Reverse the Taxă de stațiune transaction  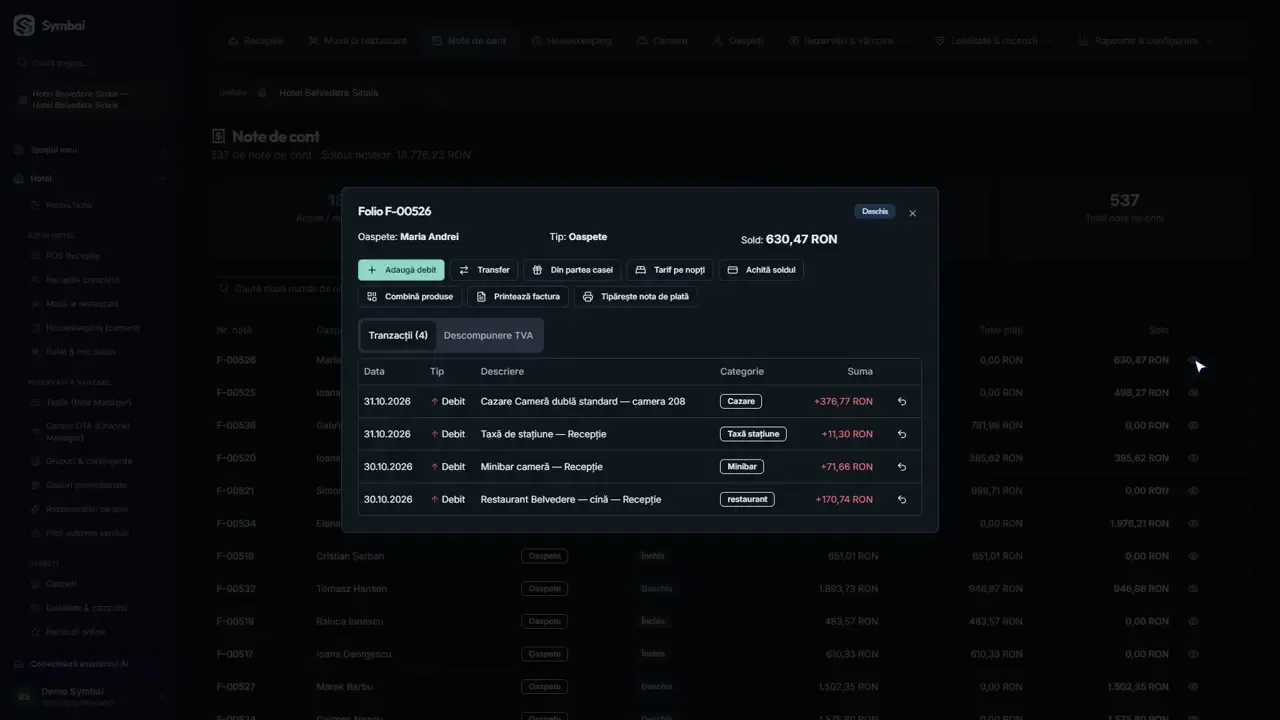902,434
